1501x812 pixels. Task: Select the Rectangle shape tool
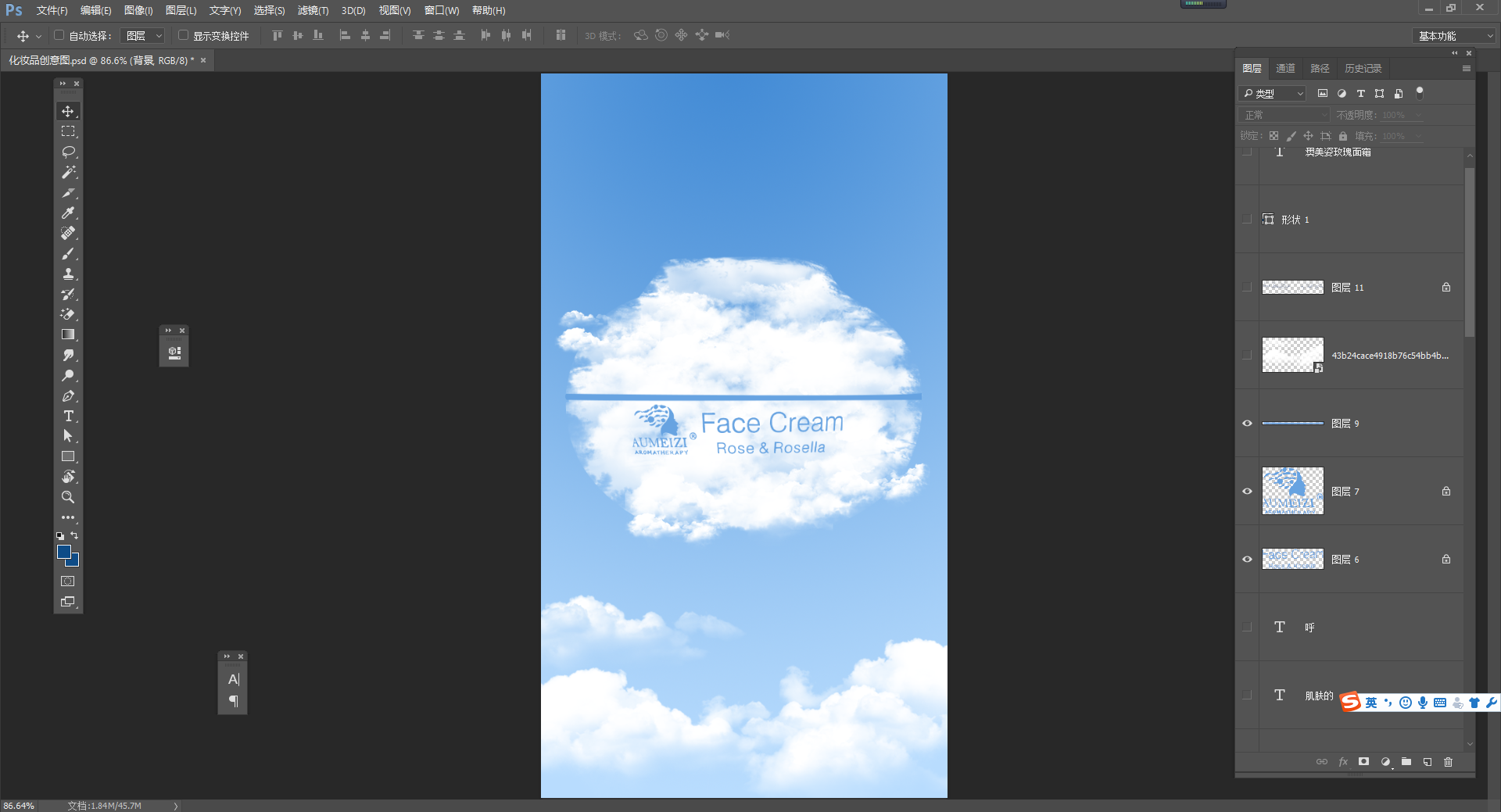[x=68, y=456]
